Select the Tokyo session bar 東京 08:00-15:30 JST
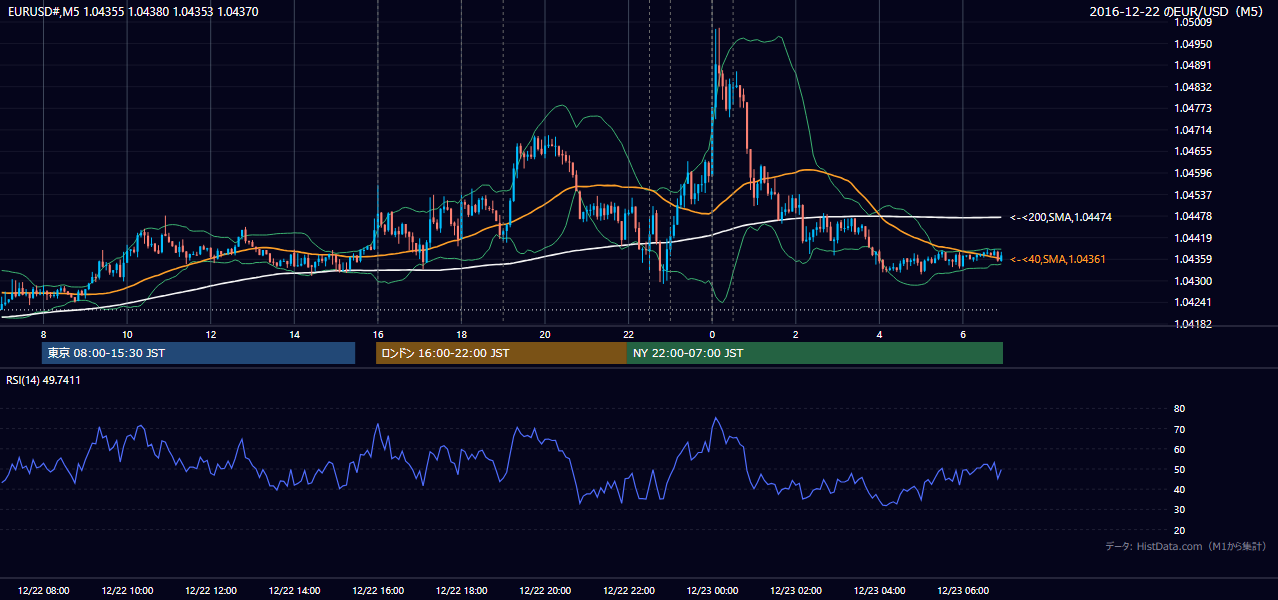The image size is (1278, 600). coord(198,353)
